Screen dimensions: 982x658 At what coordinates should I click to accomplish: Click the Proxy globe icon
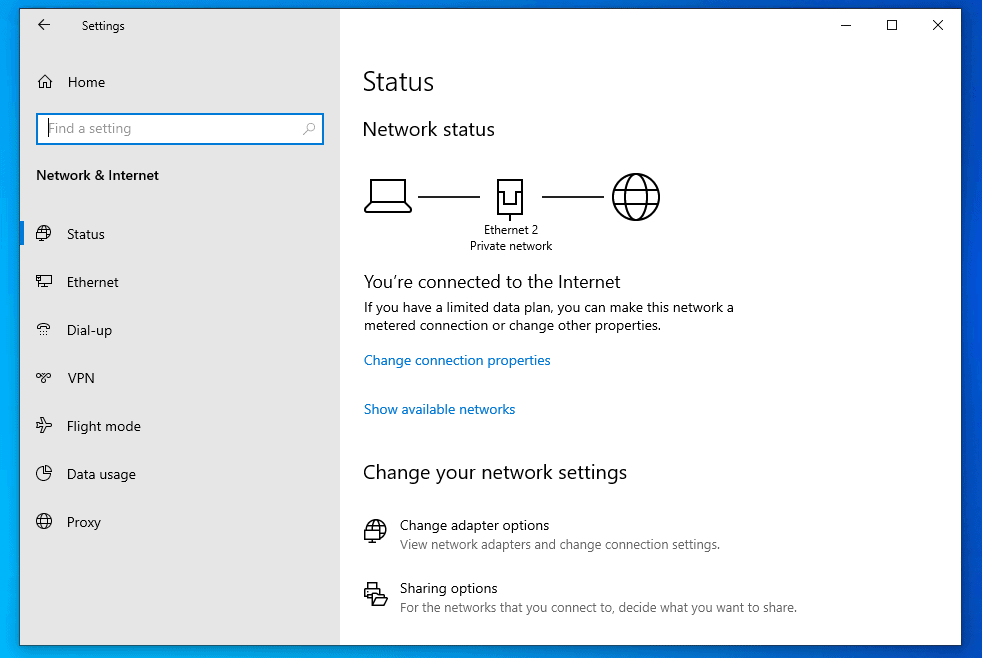44,522
